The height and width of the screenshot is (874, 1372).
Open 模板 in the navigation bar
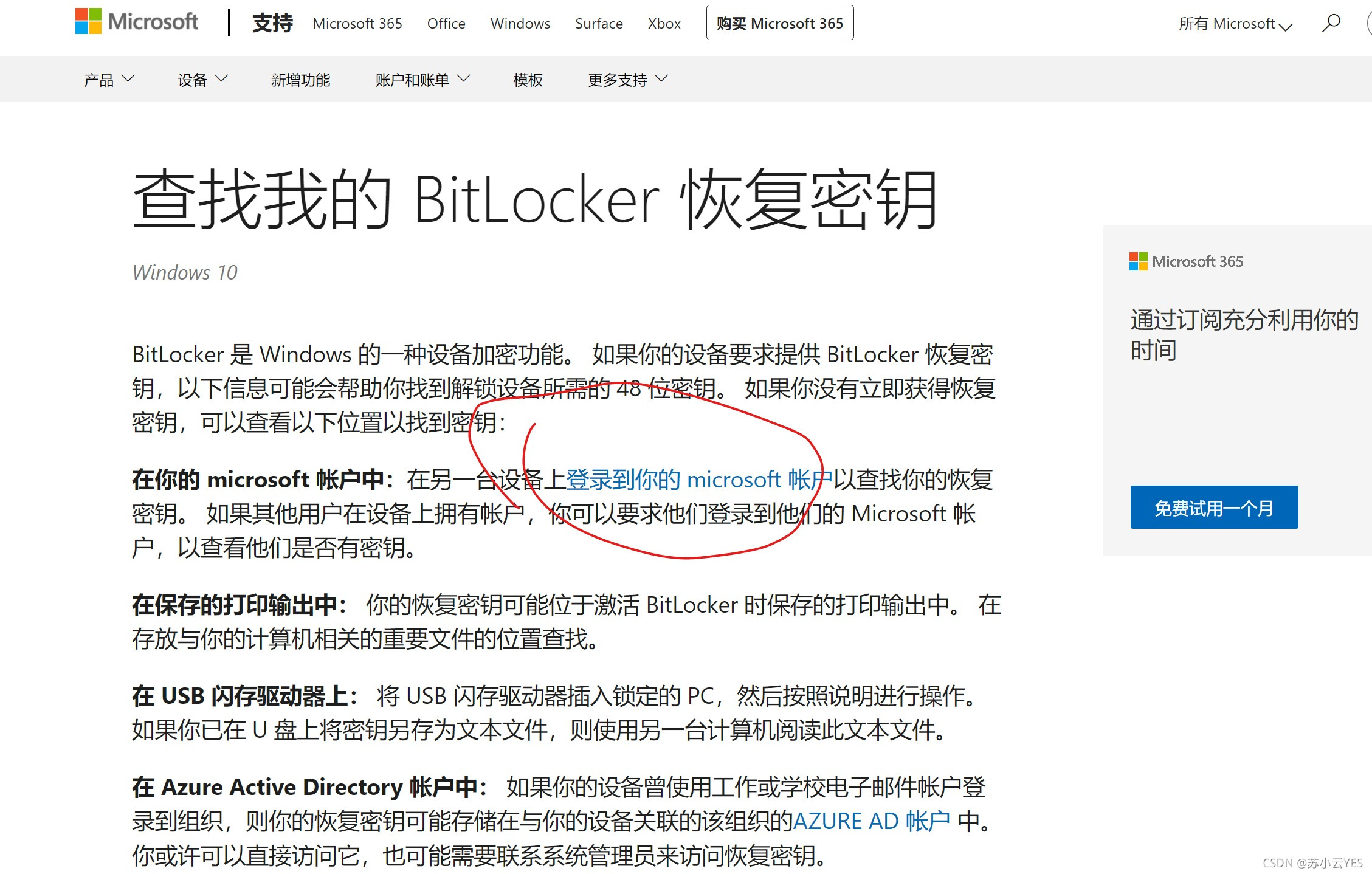tap(528, 80)
